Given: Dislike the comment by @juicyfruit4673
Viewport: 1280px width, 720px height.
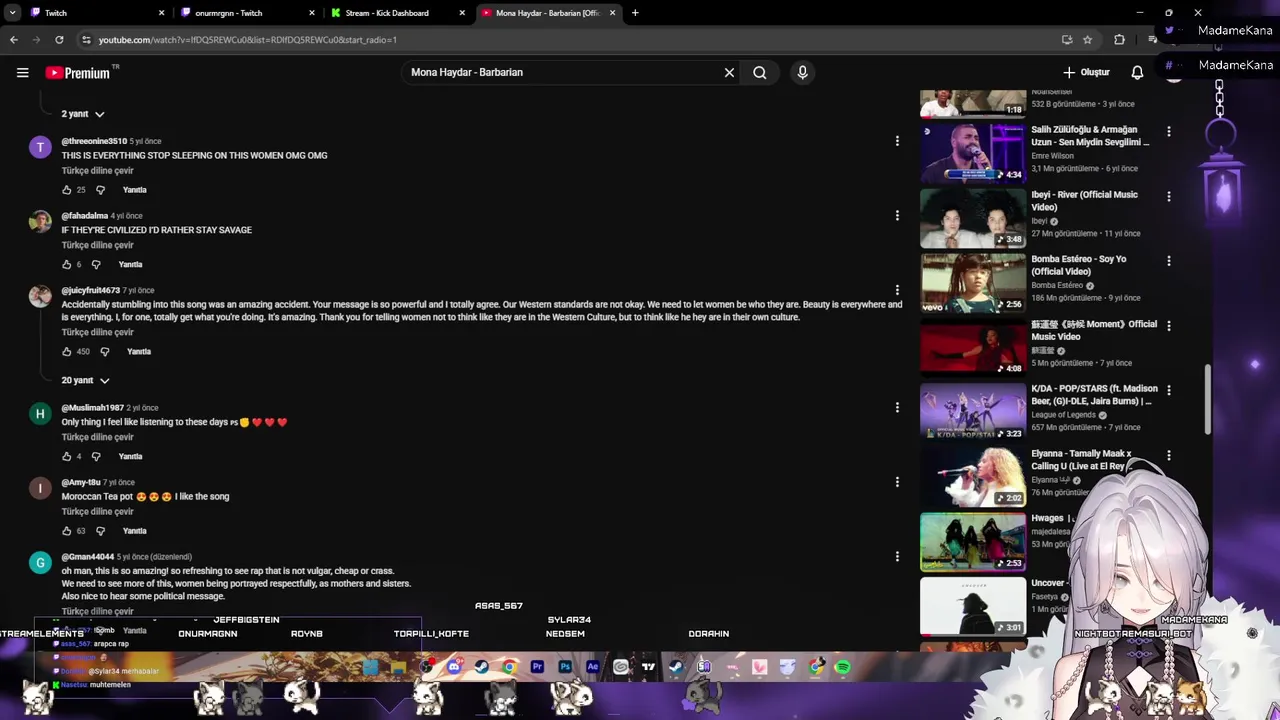Looking at the screenshot, I should click(104, 352).
